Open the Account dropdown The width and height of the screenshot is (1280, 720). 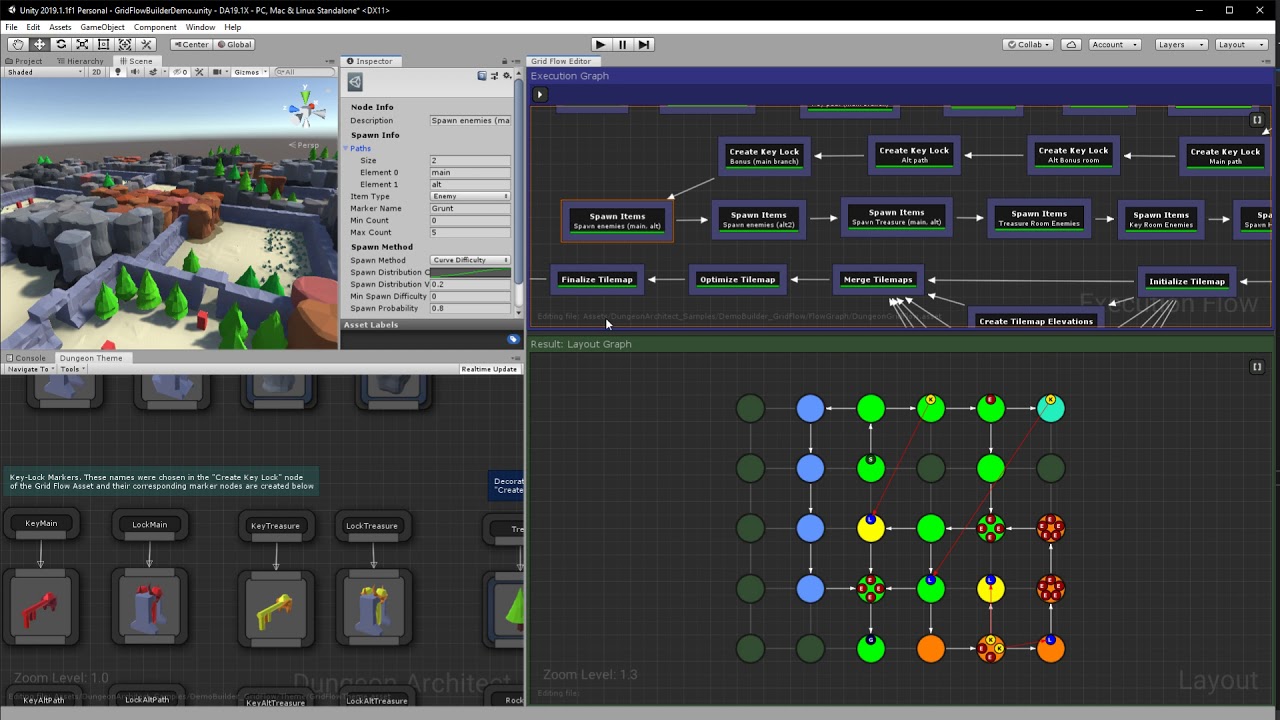coord(1113,44)
